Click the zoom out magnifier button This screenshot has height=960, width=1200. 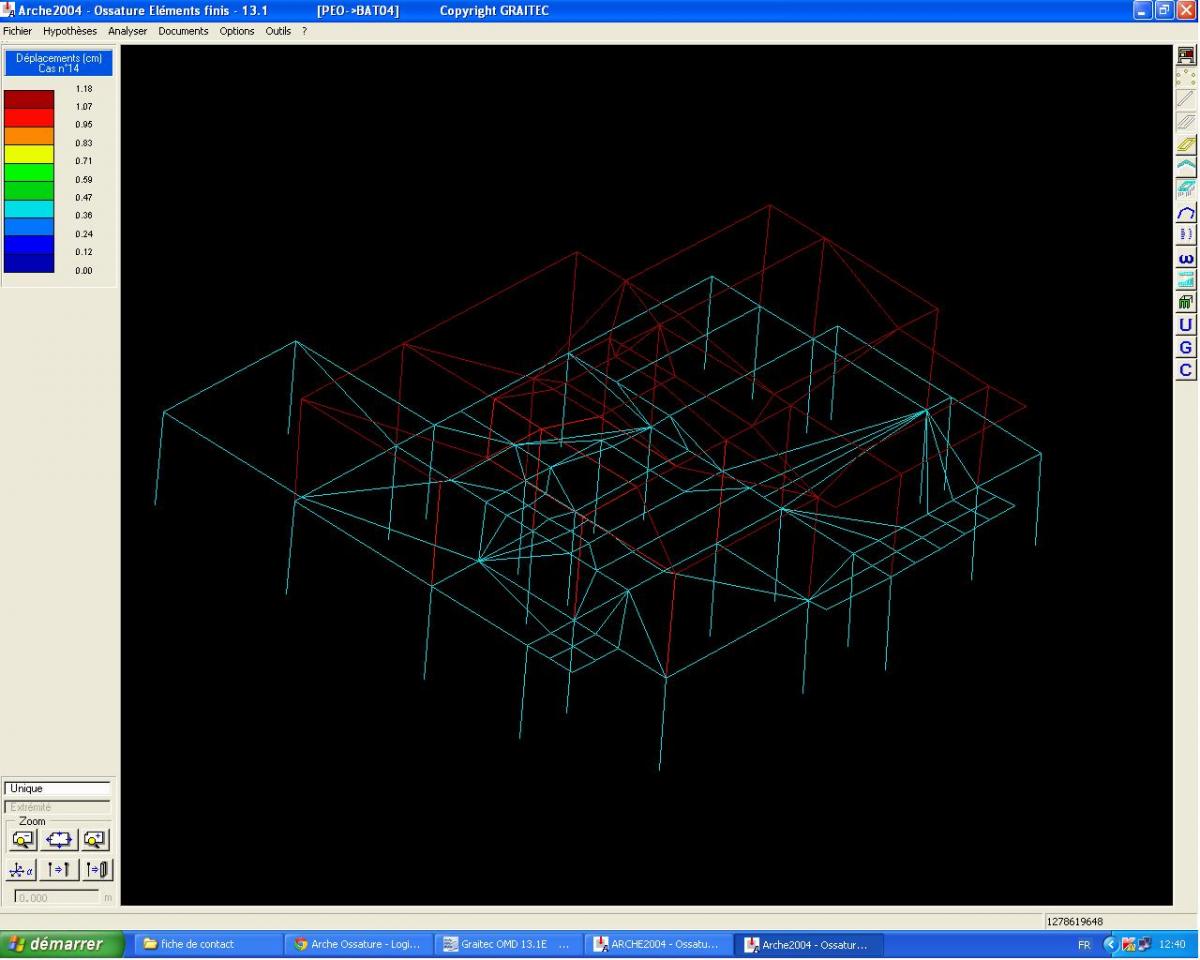point(23,839)
